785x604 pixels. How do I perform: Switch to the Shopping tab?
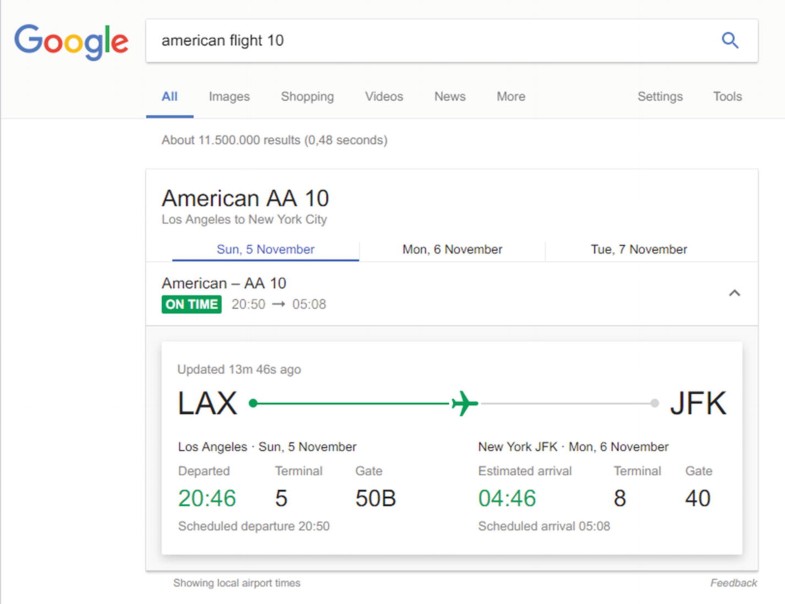[x=307, y=96]
